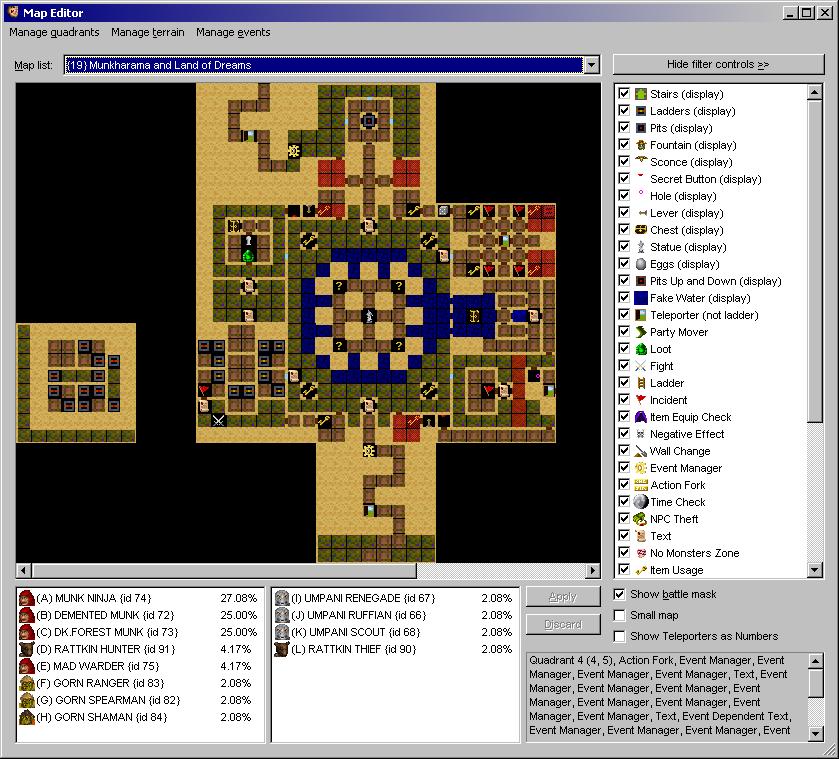Image resolution: width=839 pixels, height=759 pixels.
Task: Open the Manage events menu
Action: click(x=233, y=32)
